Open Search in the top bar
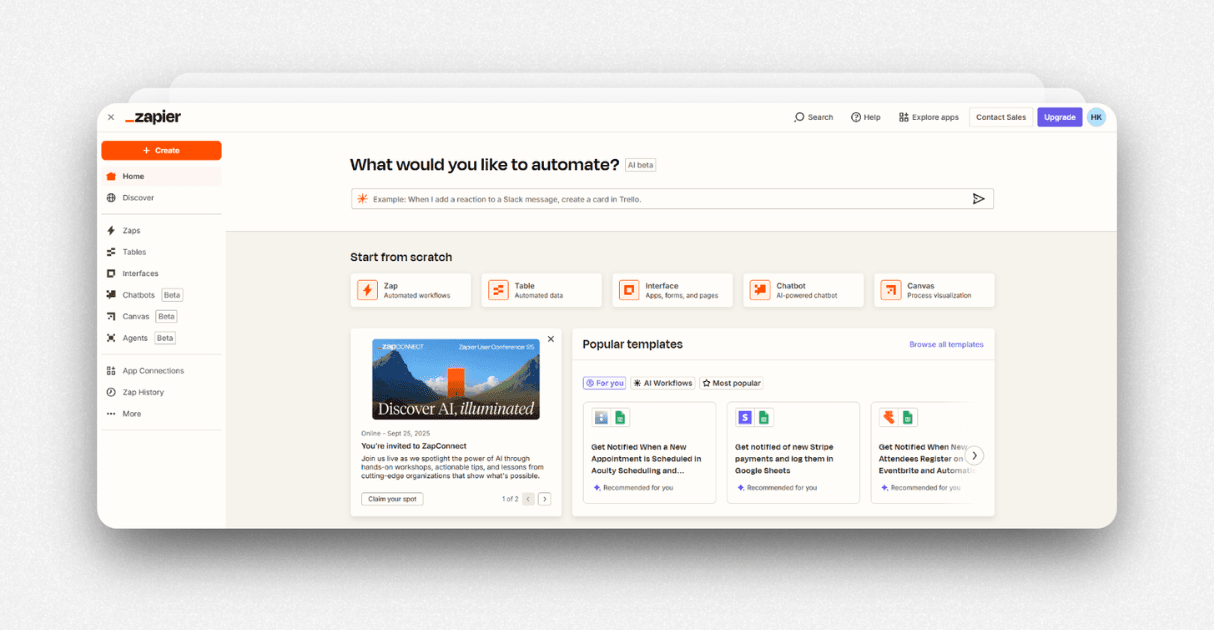This screenshot has width=1214, height=630. tap(813, 117)
